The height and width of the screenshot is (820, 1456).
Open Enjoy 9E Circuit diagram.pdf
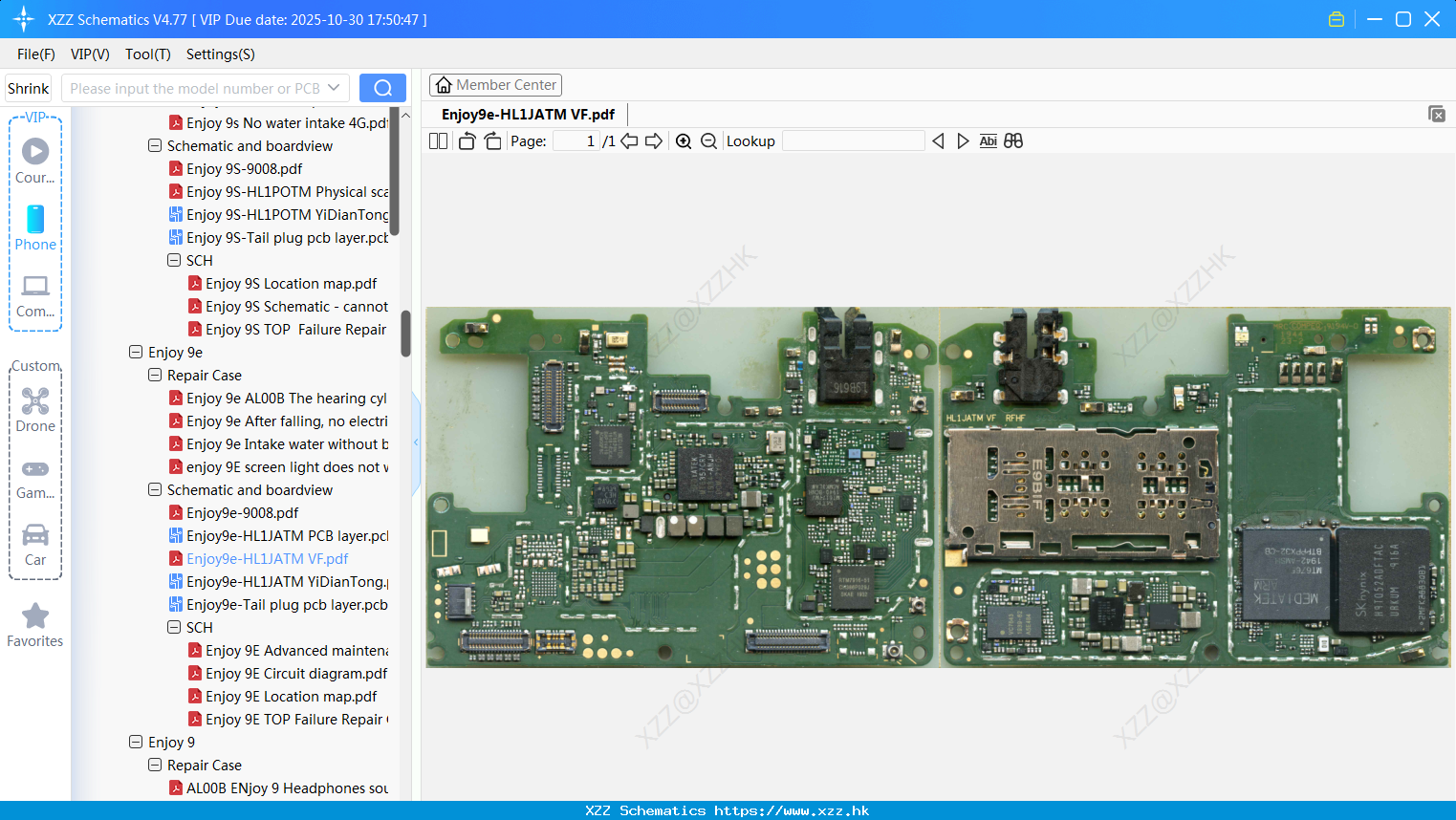point(296,673)
